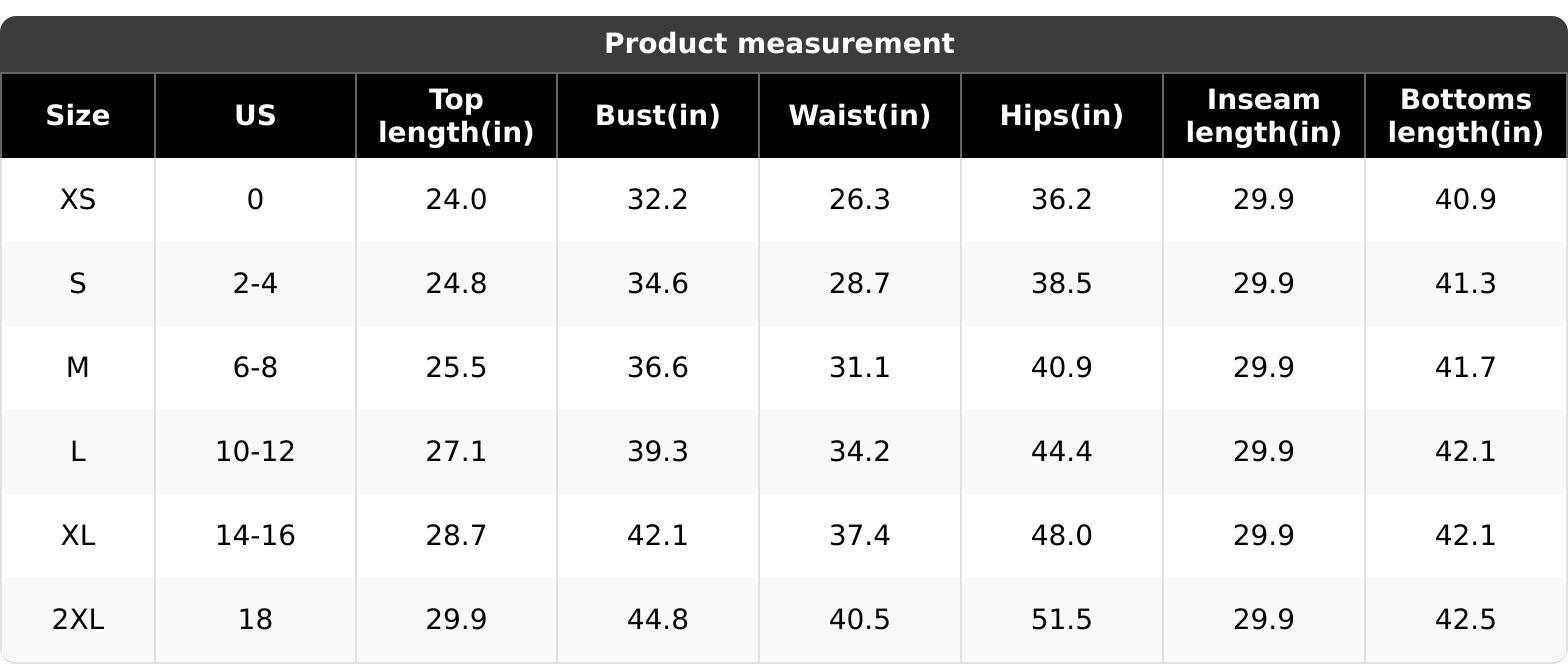Select the Bottoms length(in) header

[x=1465, y=116]
